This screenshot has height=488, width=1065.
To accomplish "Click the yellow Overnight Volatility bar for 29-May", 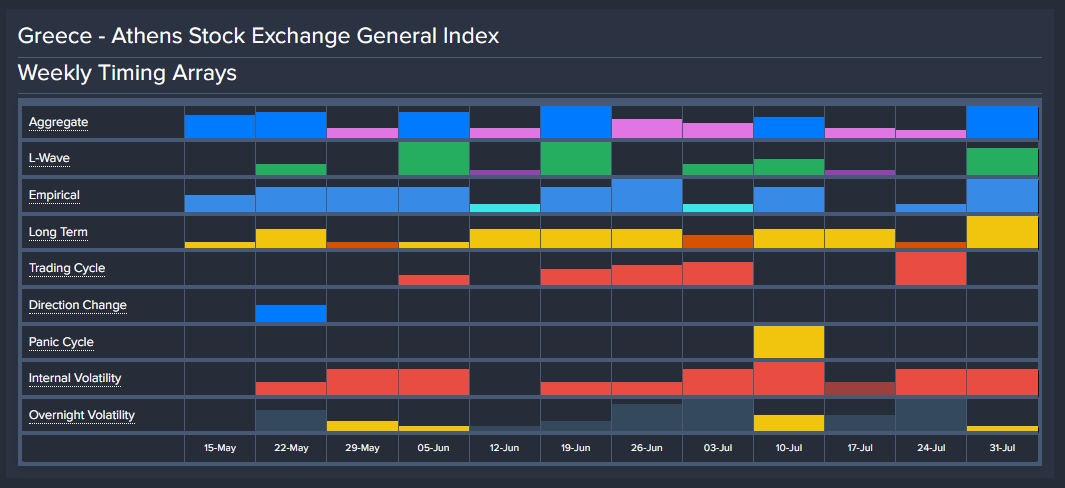I will click(x=362, y=426).
